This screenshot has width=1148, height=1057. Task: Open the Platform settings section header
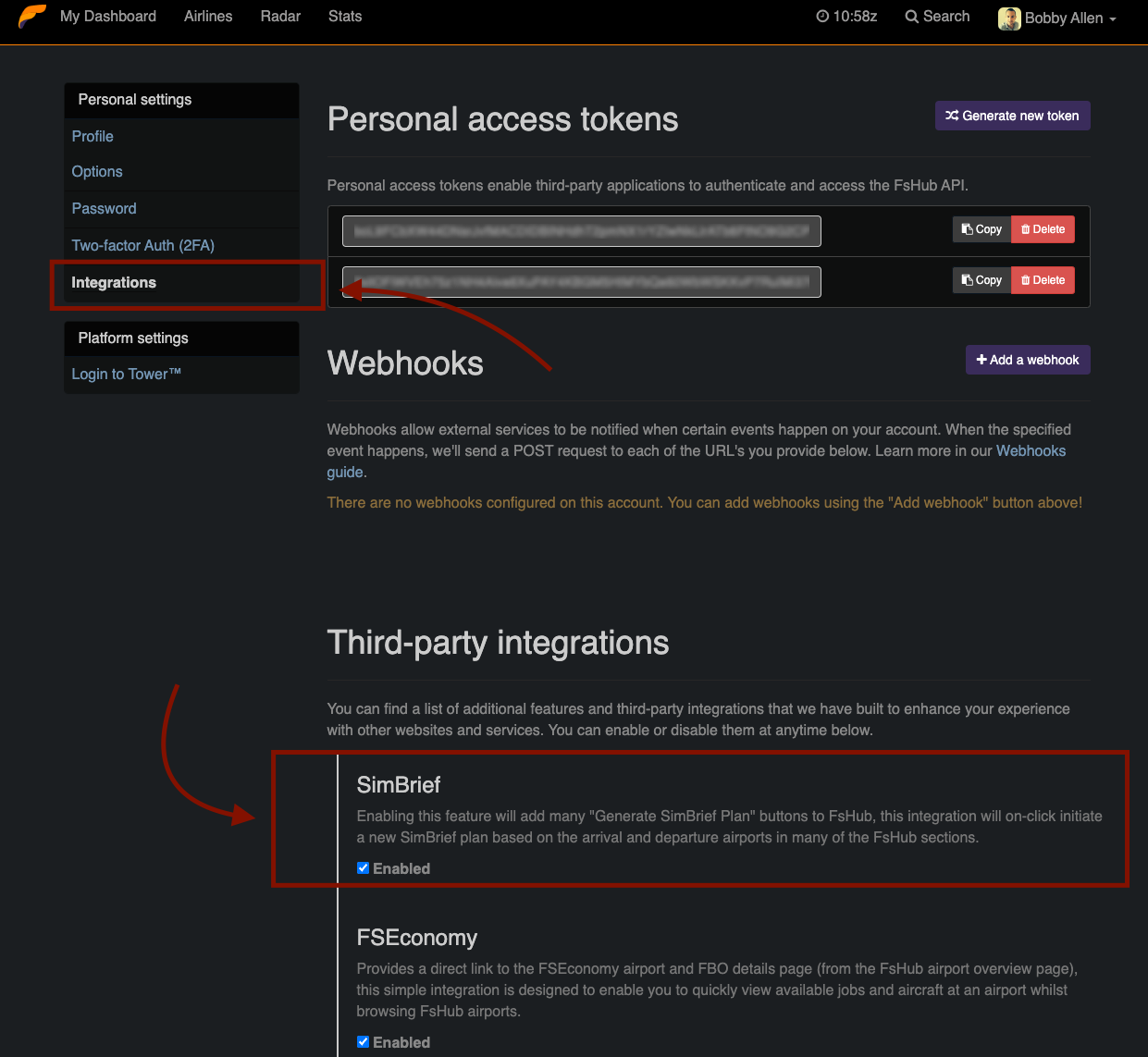132,338
